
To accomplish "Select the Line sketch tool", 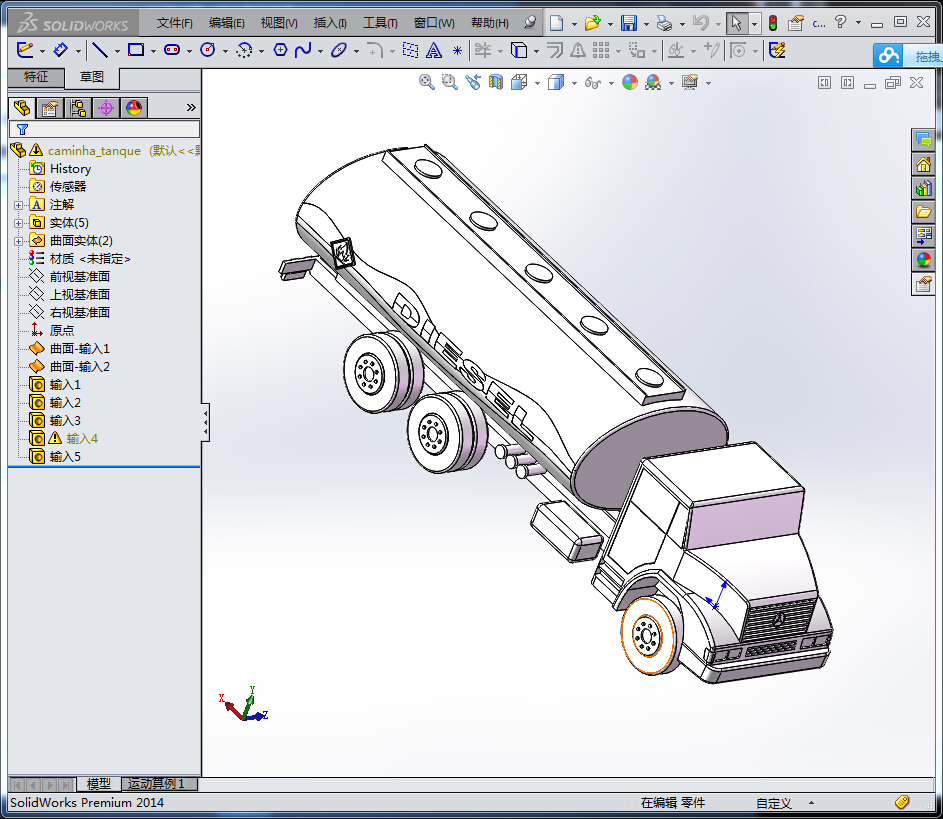I will (100, 50).
